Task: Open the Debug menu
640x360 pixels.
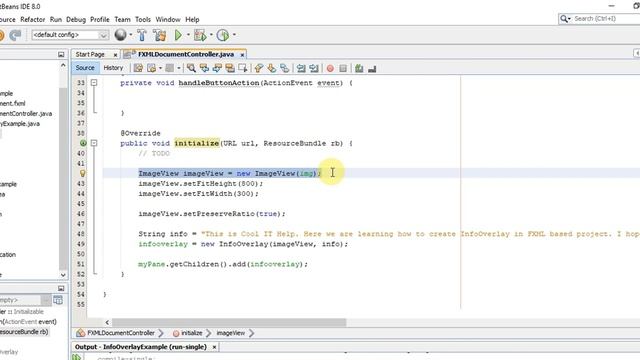Action: click(76, 20)
